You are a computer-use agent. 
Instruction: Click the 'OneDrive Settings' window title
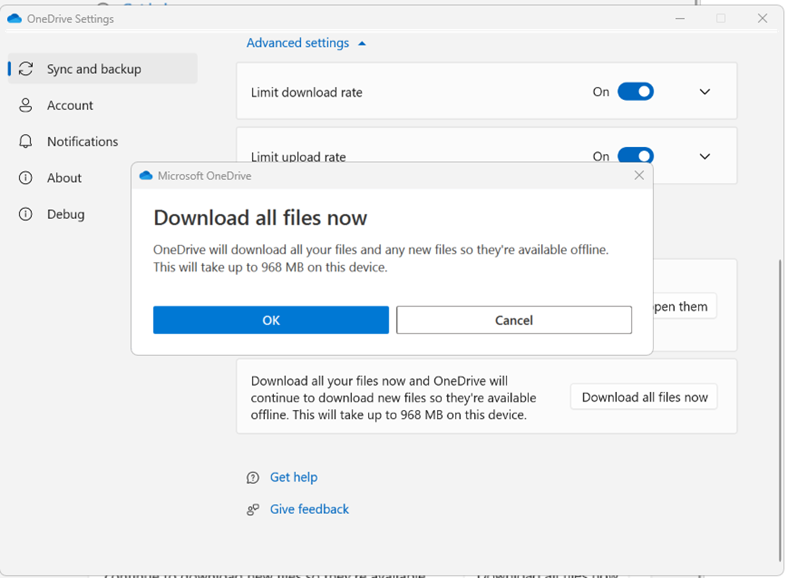pyautogui.click(x=70, y=19)
